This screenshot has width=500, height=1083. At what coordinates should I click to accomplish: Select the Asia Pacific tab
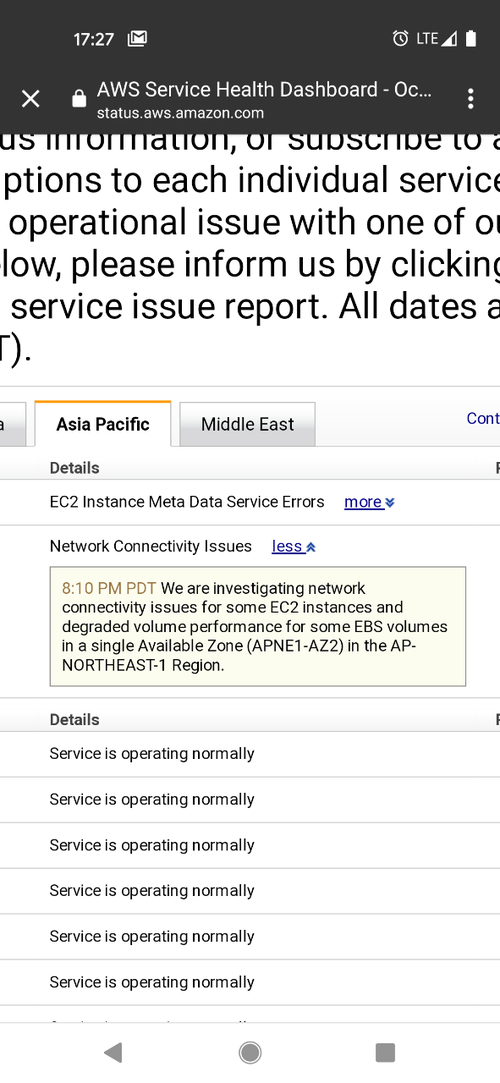point(103,424)
